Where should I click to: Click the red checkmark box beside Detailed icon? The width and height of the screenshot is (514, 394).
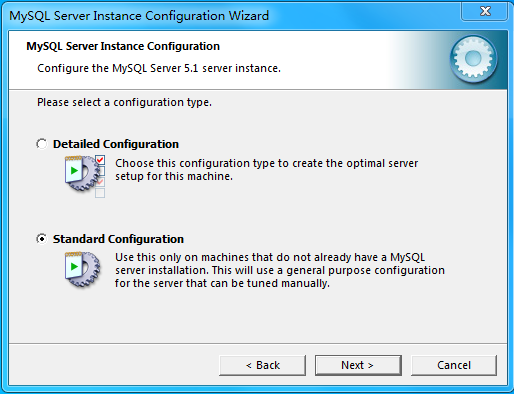(x=100, y=160)
